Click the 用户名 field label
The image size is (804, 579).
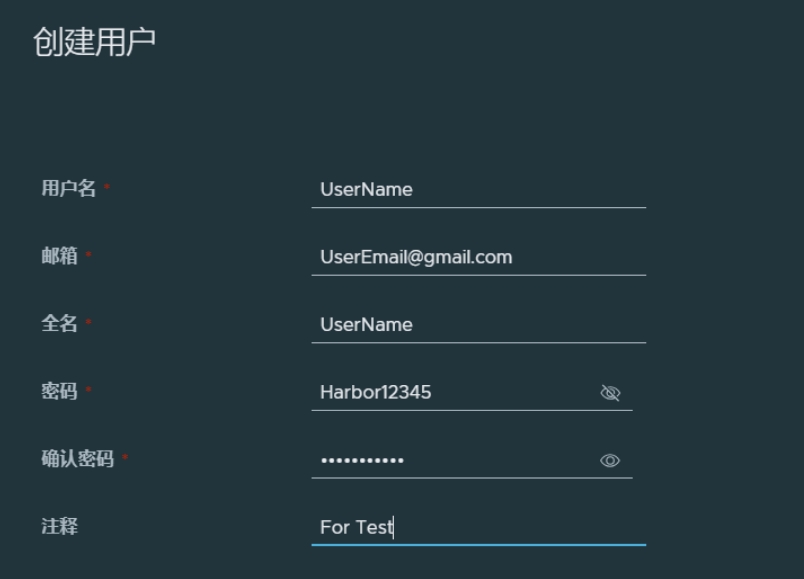click(x=69, y=188)
